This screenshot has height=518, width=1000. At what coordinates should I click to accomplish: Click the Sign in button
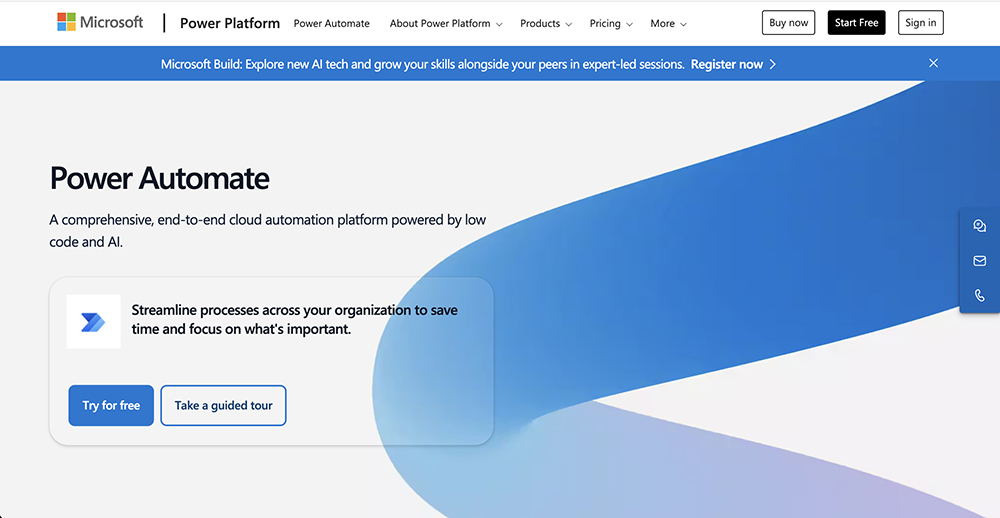coord(920,22)
